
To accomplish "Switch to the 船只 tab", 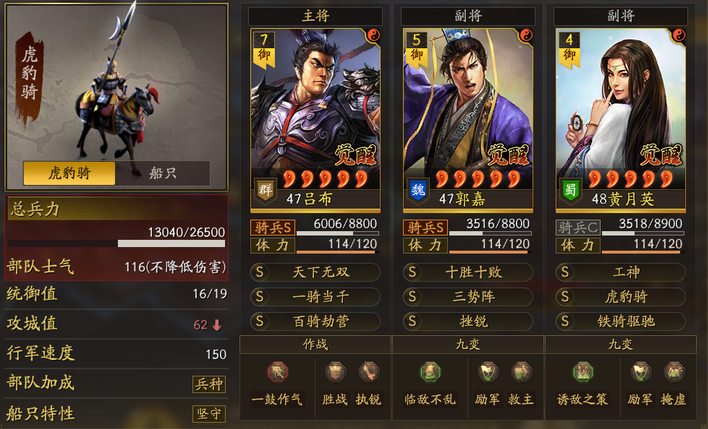I will click(x=163, y=173).
